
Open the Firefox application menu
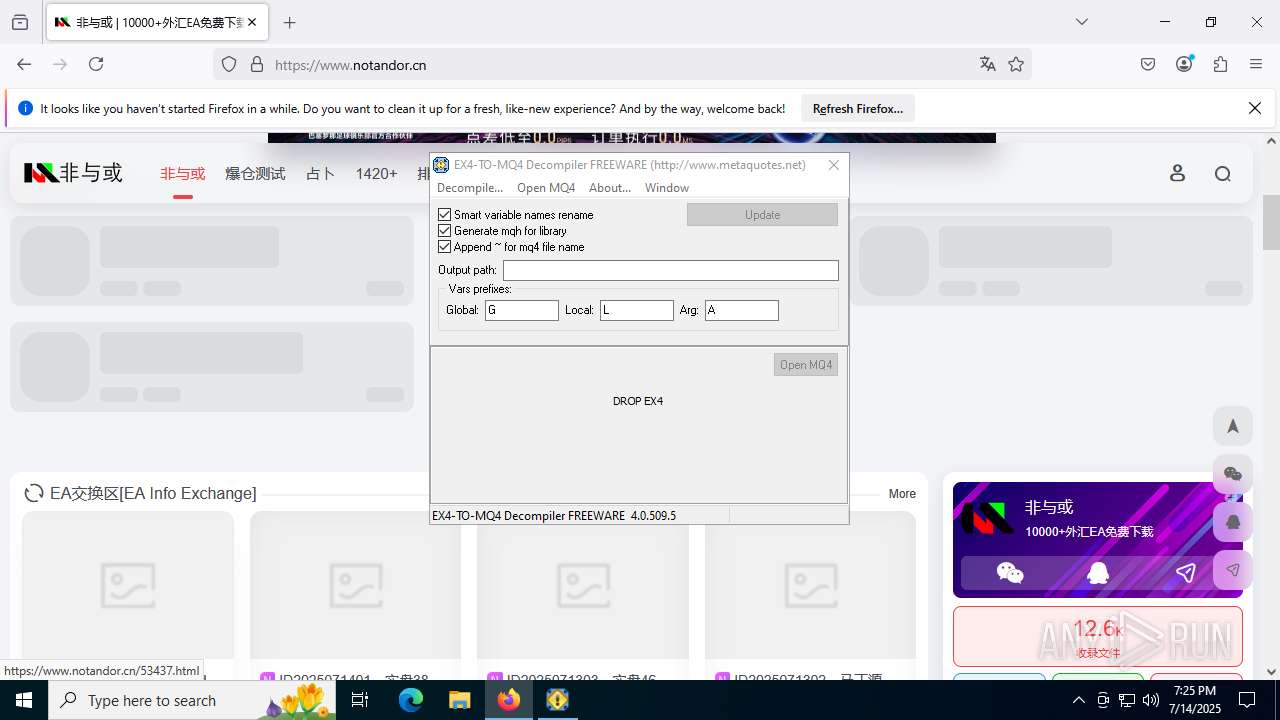pyautogui.click(x=1257, y=64)
